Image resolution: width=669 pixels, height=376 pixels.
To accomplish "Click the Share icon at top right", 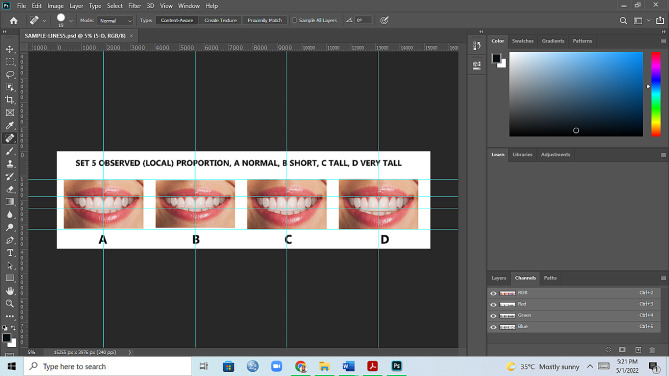I will coord(660,20).
